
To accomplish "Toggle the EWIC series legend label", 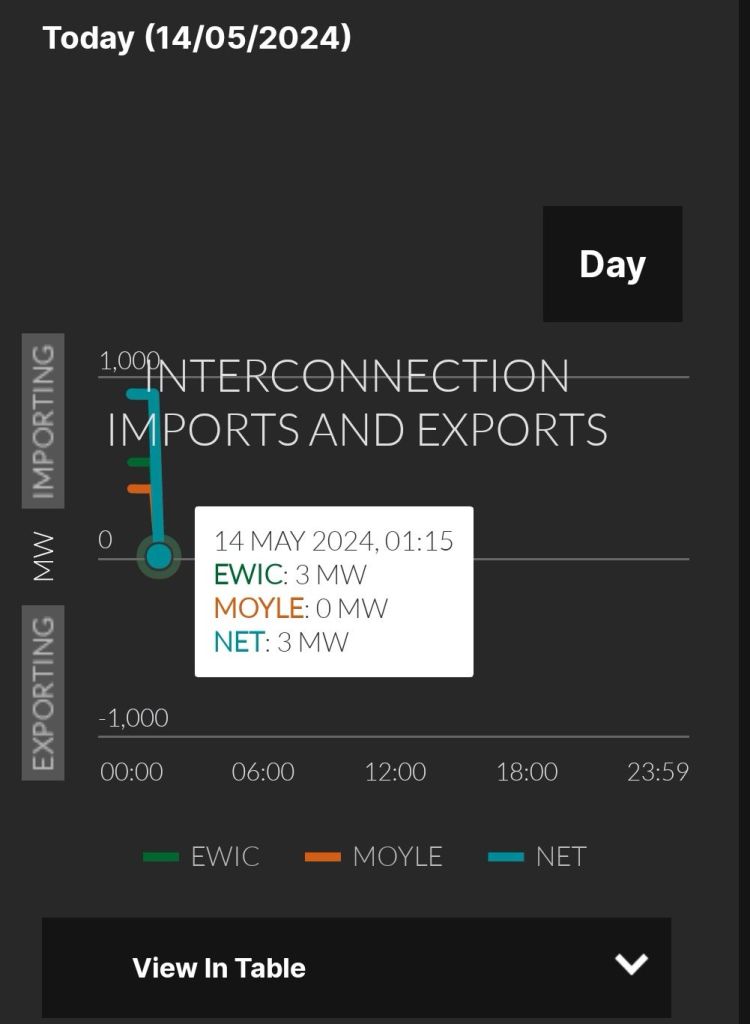I will point(225,857).
